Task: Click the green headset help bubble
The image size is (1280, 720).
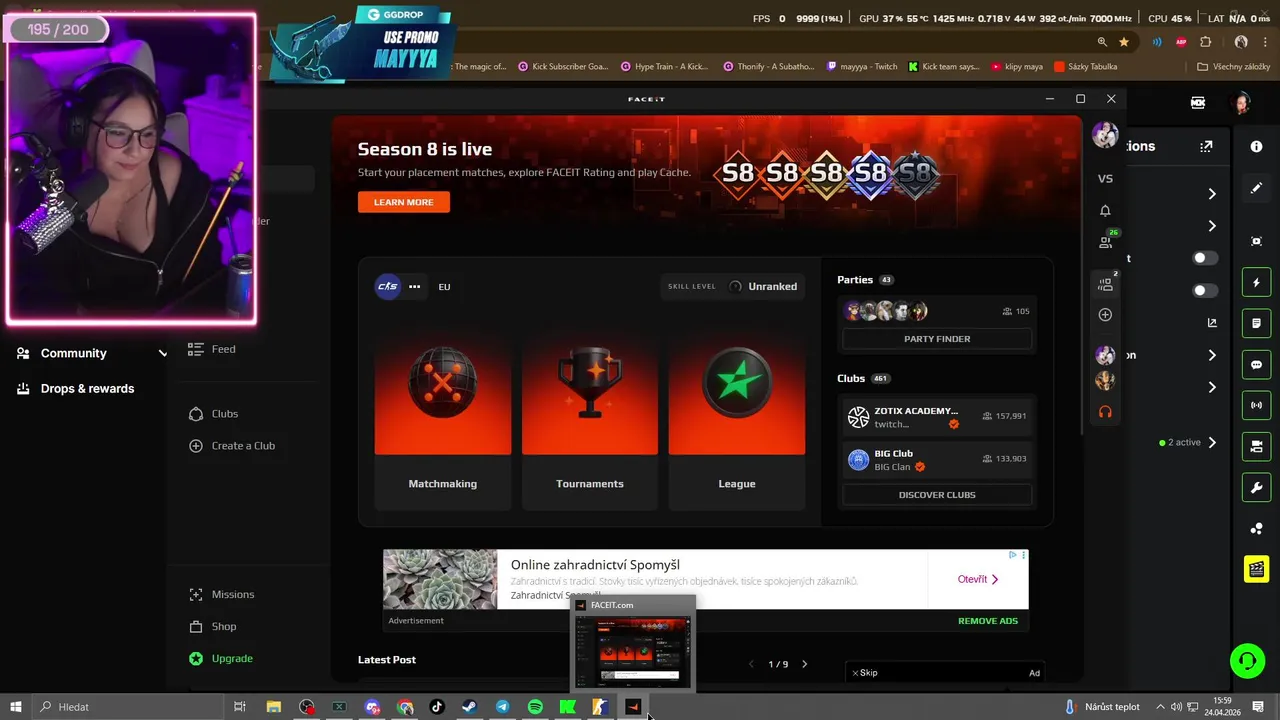Action: [1248, 661]
